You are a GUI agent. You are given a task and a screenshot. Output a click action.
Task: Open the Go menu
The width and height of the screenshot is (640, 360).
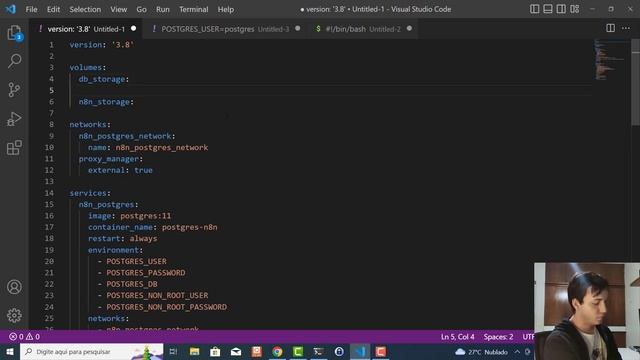tap(141, 9)
